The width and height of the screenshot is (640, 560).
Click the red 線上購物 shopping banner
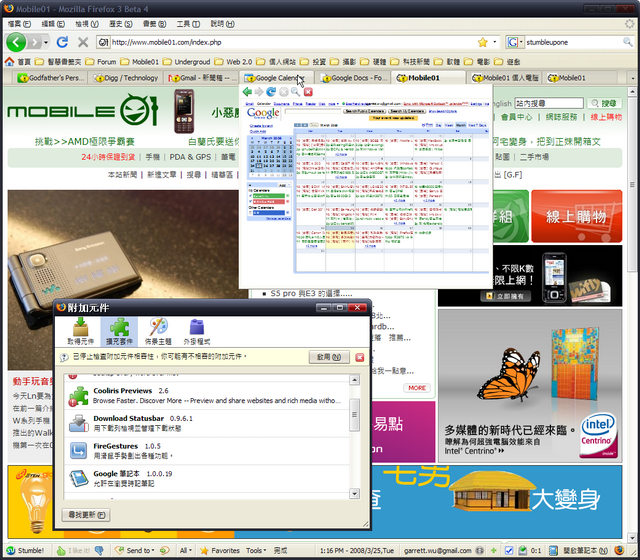(x=576, y=216)
